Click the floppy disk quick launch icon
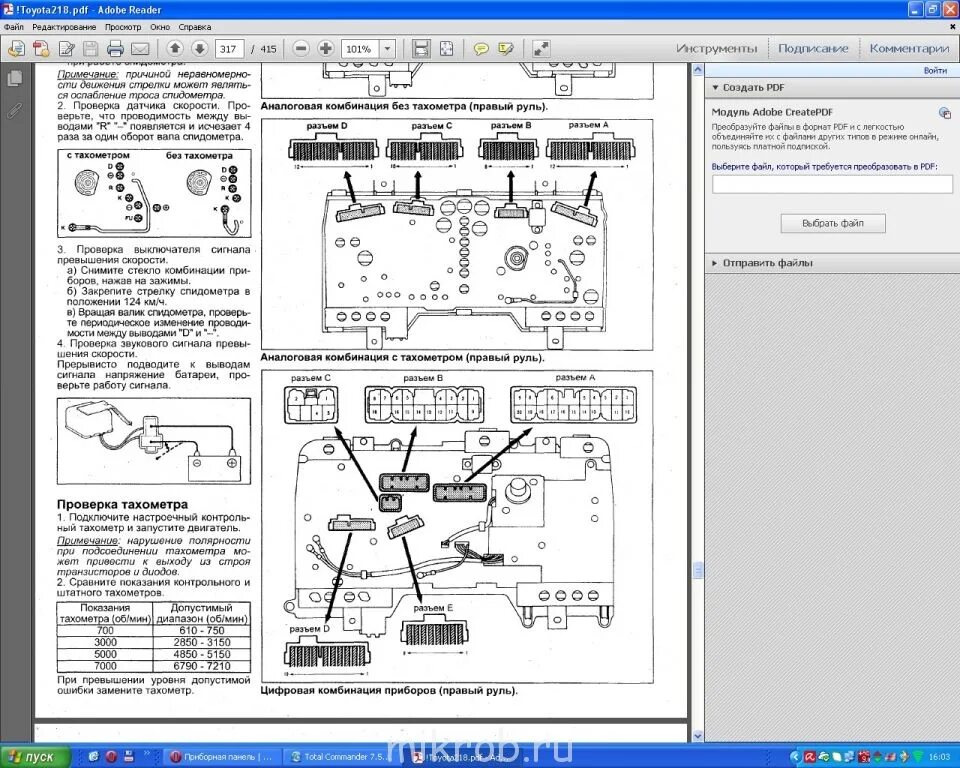This screenshot has width=960, height=768. coord(129,756)
